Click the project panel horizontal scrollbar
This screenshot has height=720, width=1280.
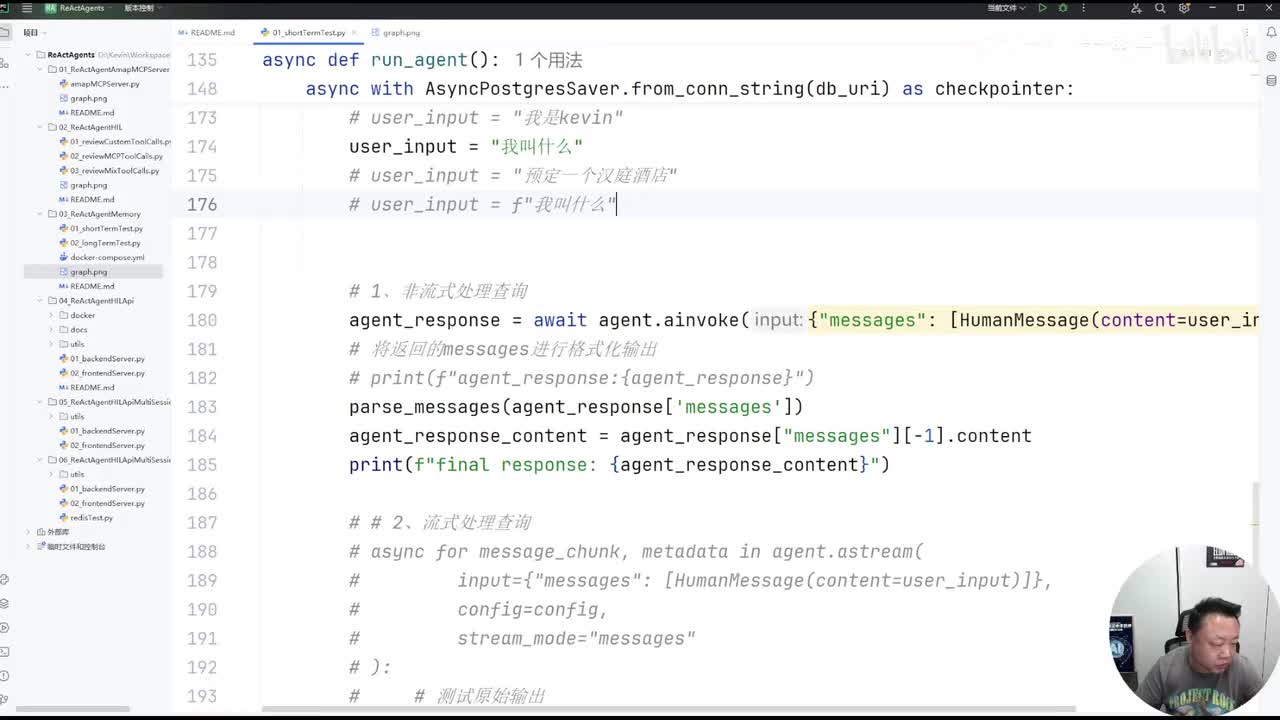72,710
